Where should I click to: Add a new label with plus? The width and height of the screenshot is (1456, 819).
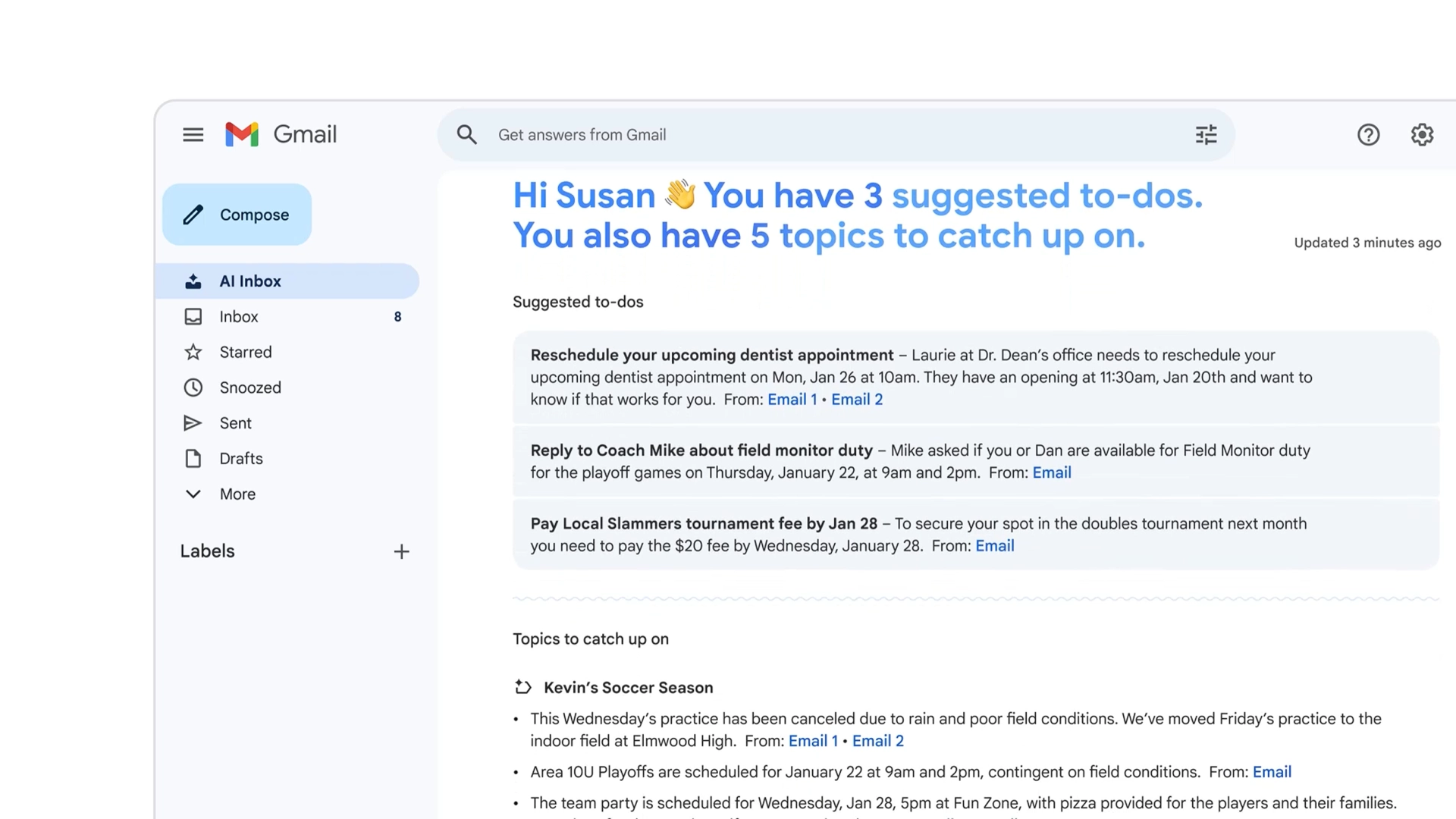401,551
